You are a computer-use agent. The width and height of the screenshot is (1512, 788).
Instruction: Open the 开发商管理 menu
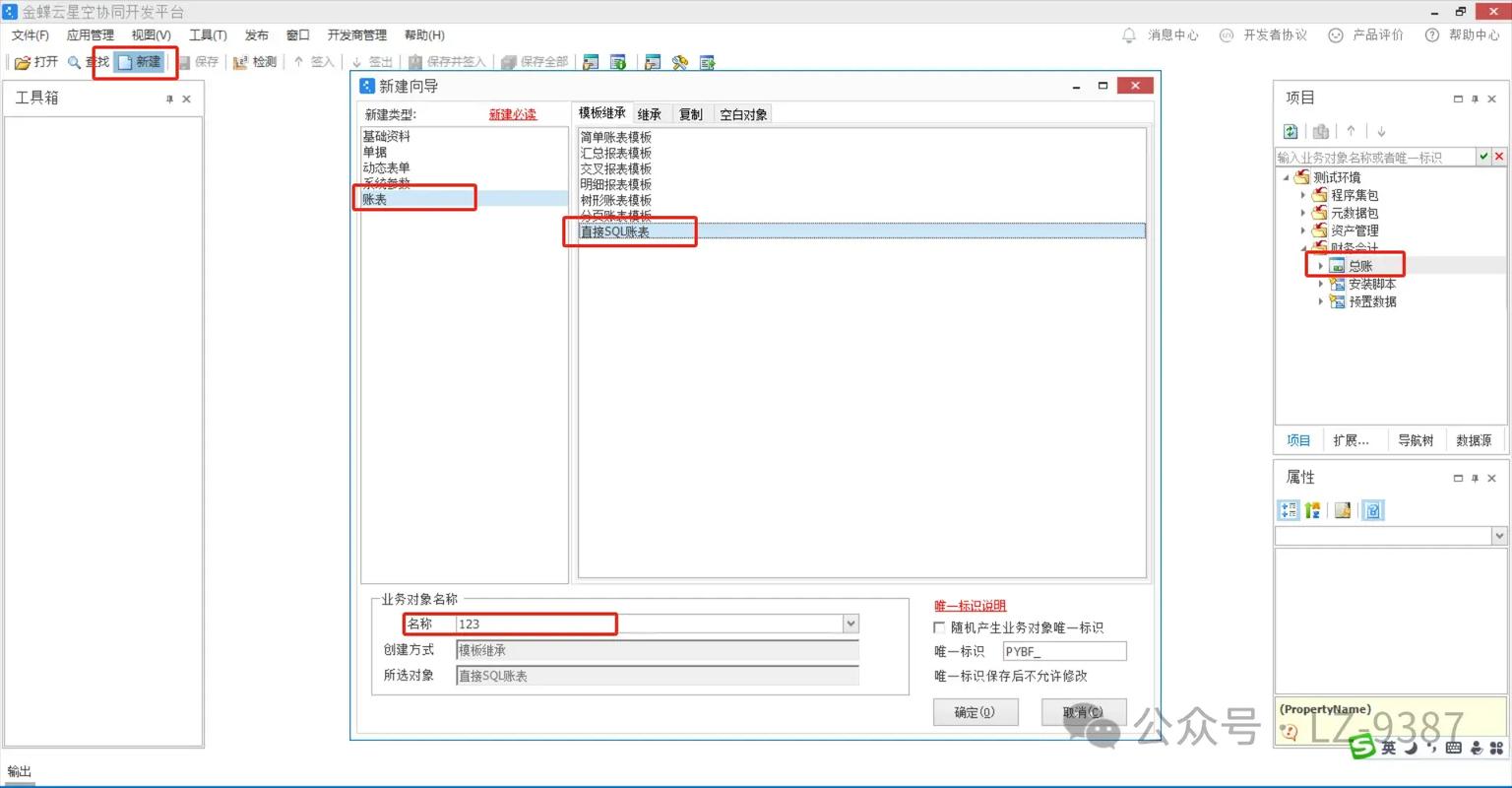pyautogui.click(x=357, y=35)
